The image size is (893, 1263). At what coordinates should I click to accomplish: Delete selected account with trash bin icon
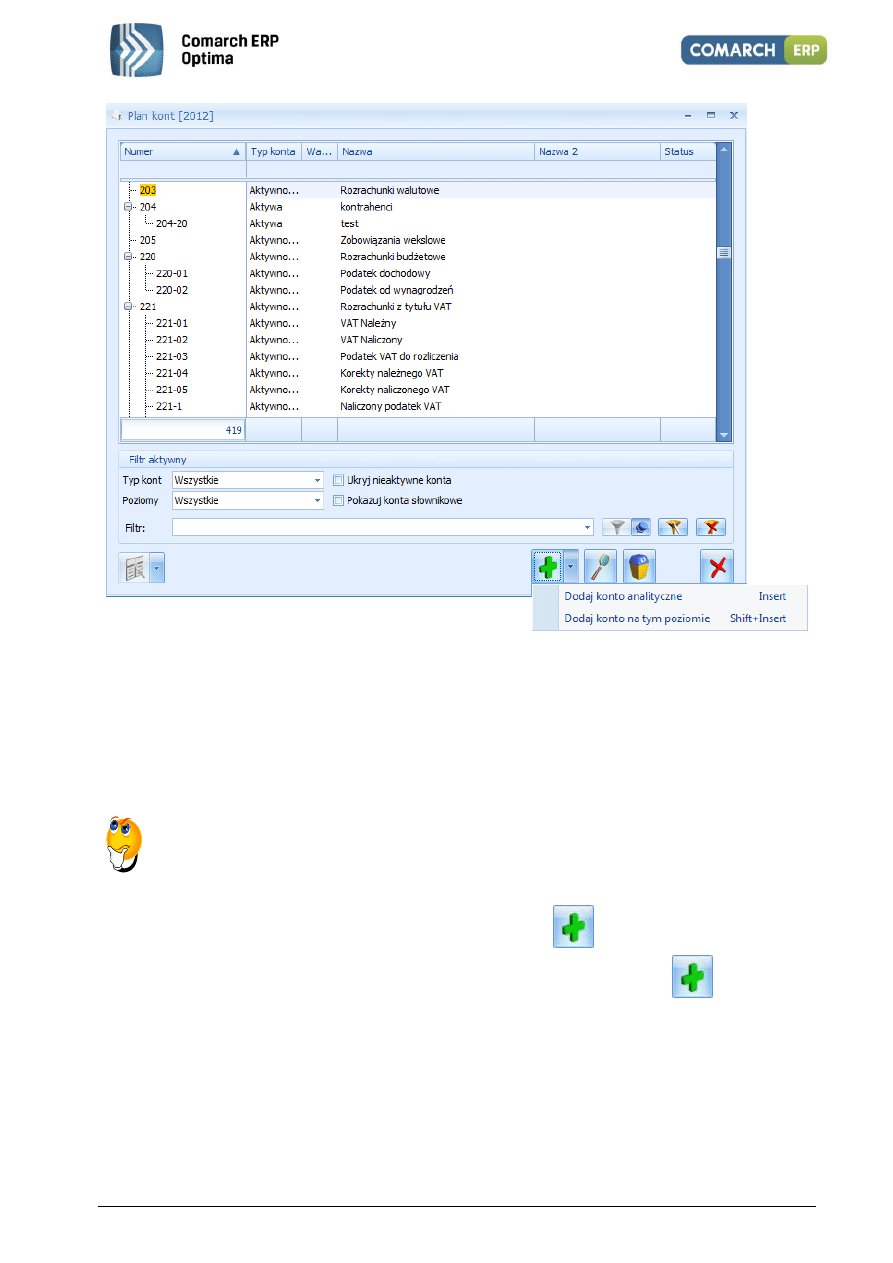(639, 567)
